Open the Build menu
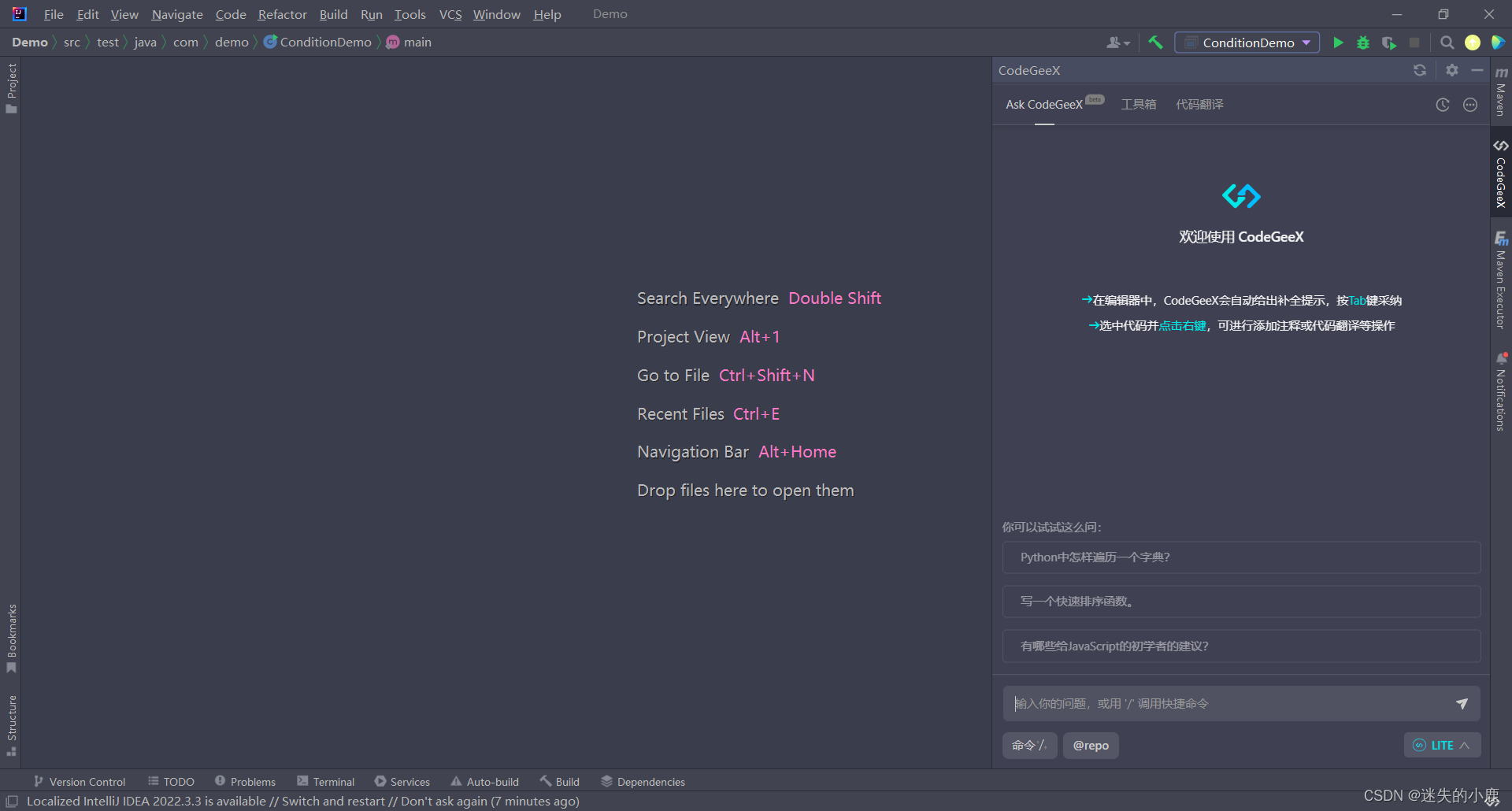This screenshot has height=811, width=1512. tap(333, 14)
